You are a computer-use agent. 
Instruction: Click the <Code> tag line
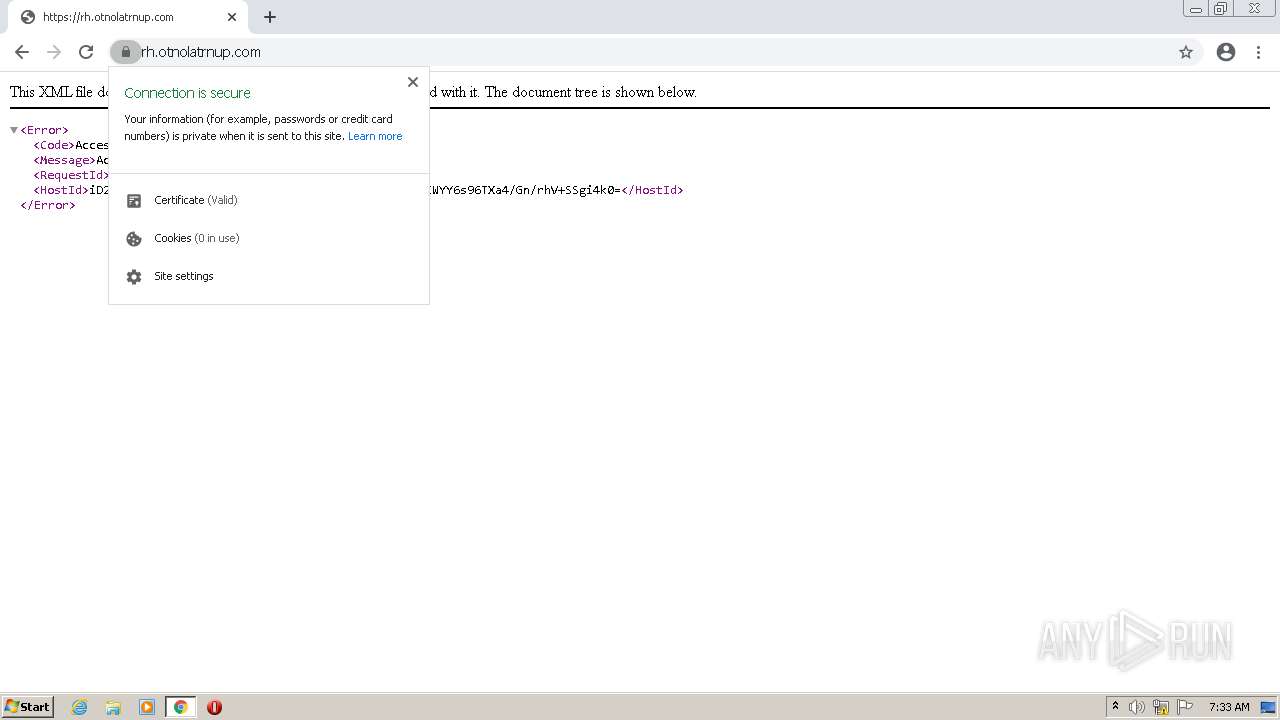point(71,145)
